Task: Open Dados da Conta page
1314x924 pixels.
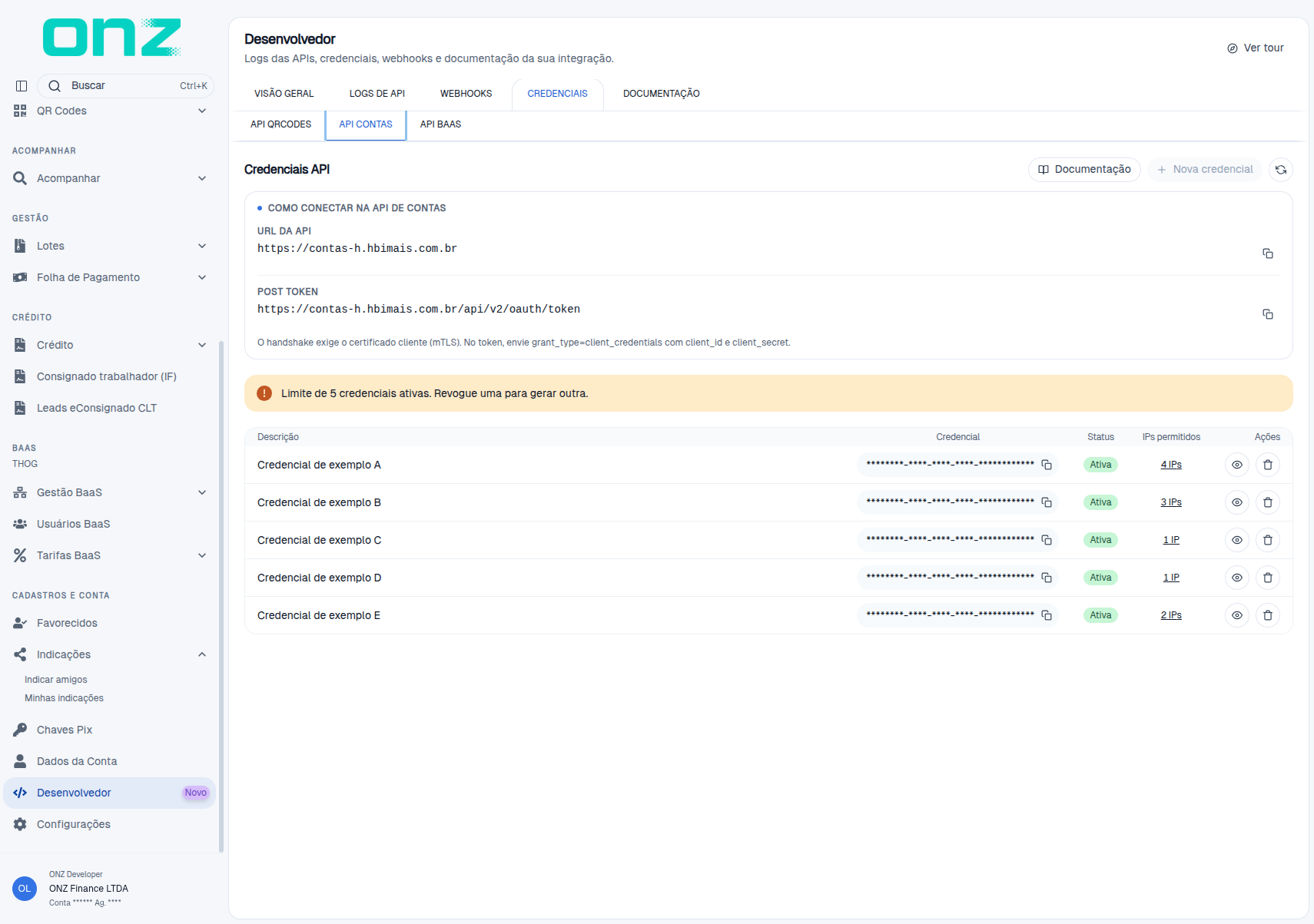Action: [x=109, y=761]
